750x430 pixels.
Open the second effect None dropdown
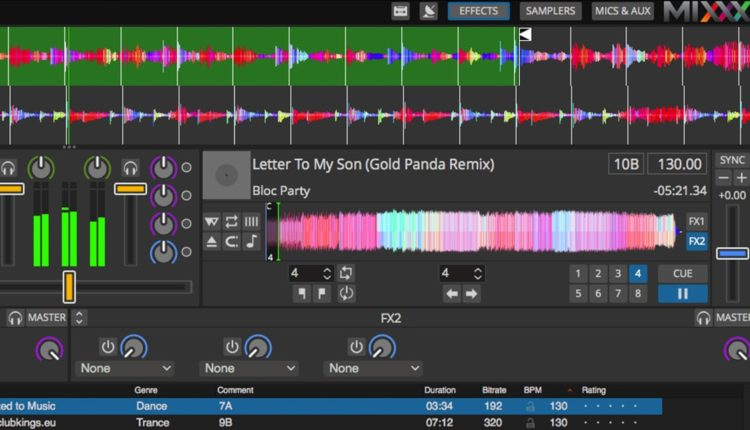point(248,368)
